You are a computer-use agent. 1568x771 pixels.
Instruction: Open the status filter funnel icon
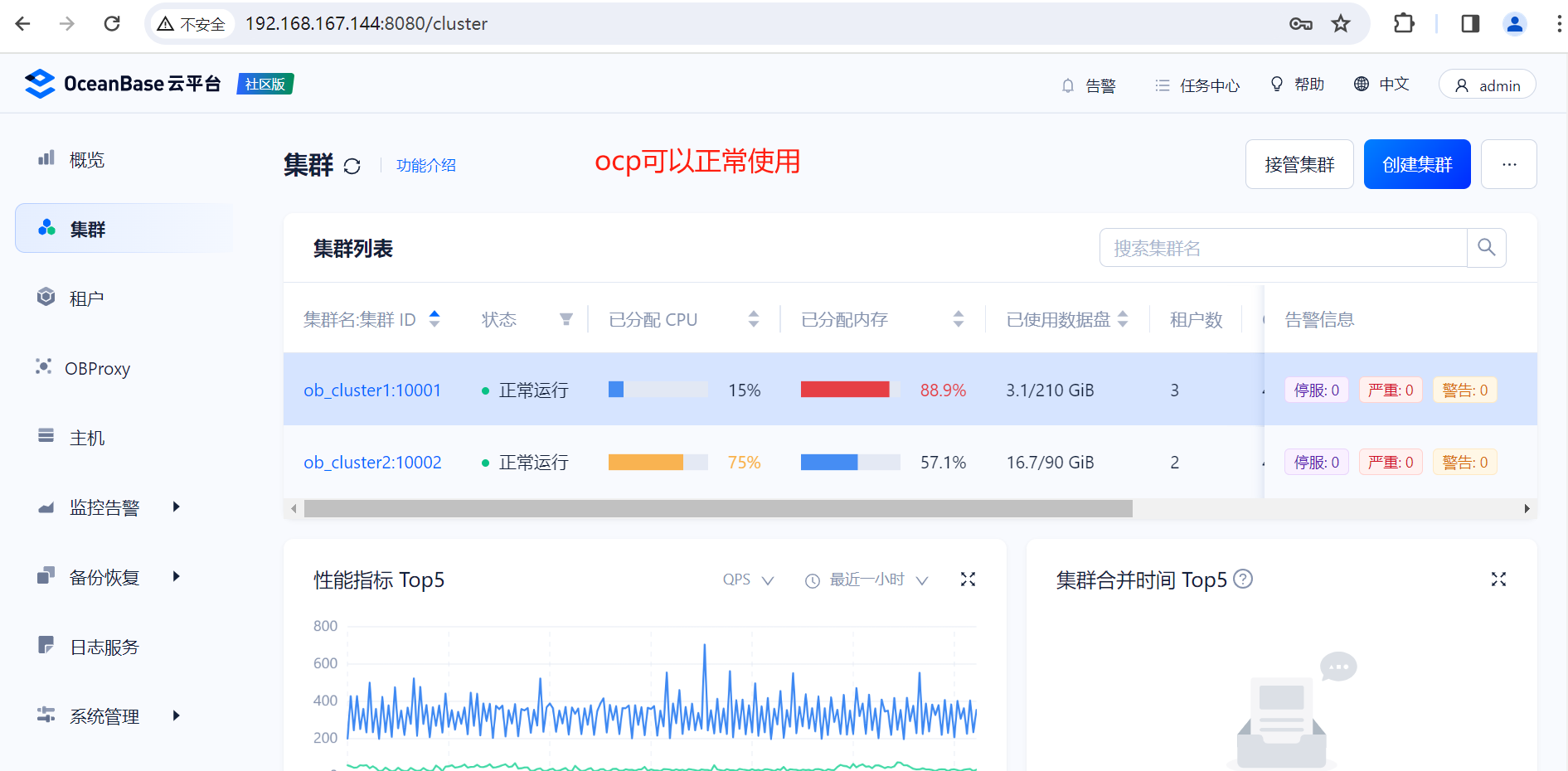(566, 319)
